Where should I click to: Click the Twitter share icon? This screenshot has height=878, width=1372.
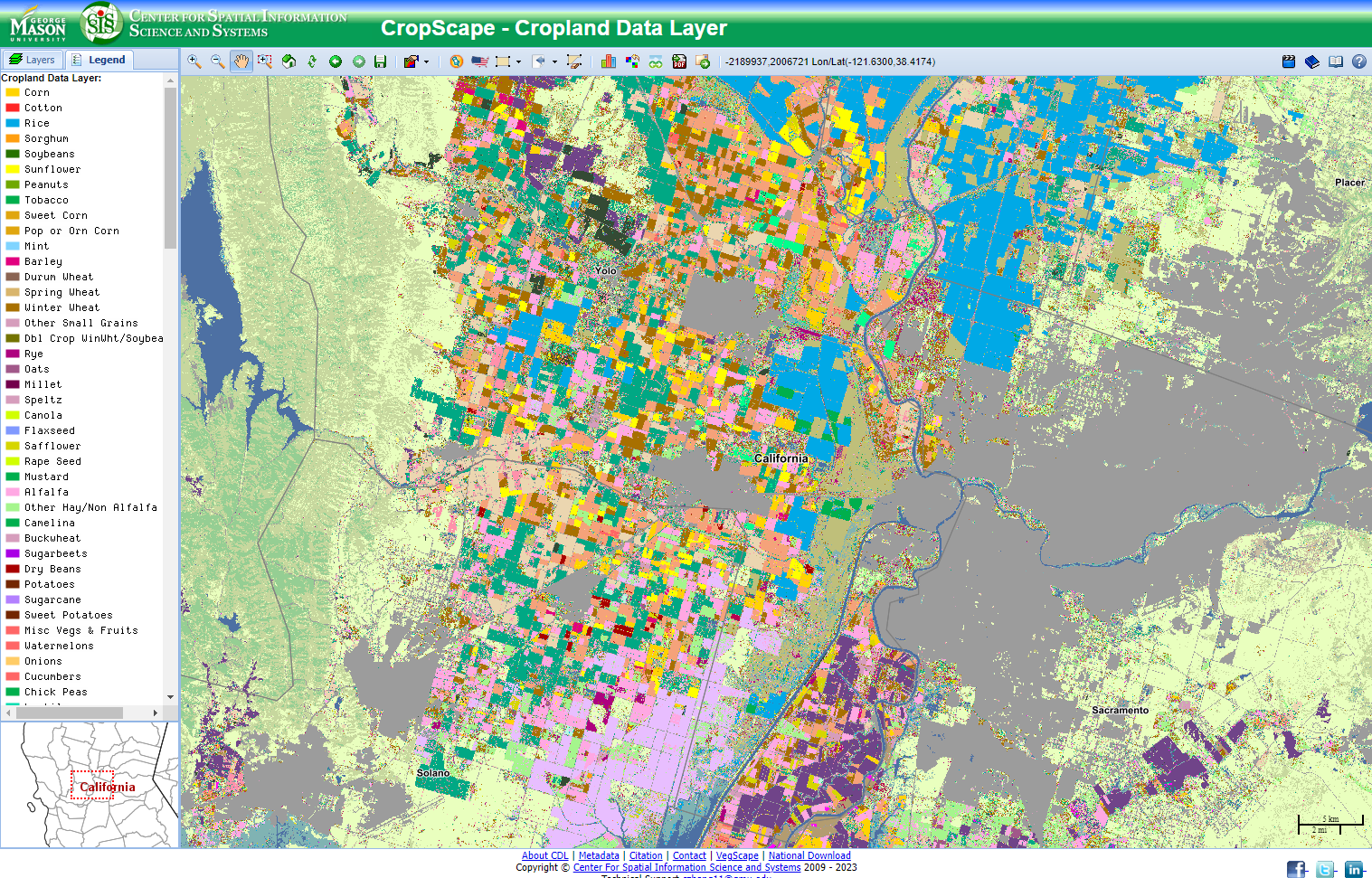click(x=1325, y=869)
